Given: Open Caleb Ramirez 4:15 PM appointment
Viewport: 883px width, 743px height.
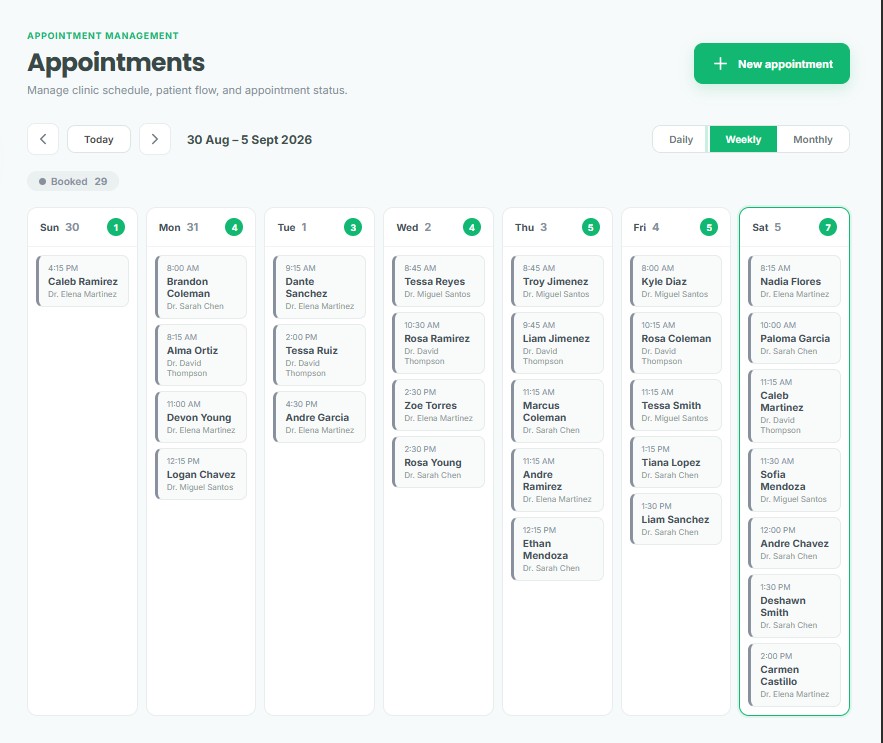Looking at the screenshot, I should (x=82, y=281).
